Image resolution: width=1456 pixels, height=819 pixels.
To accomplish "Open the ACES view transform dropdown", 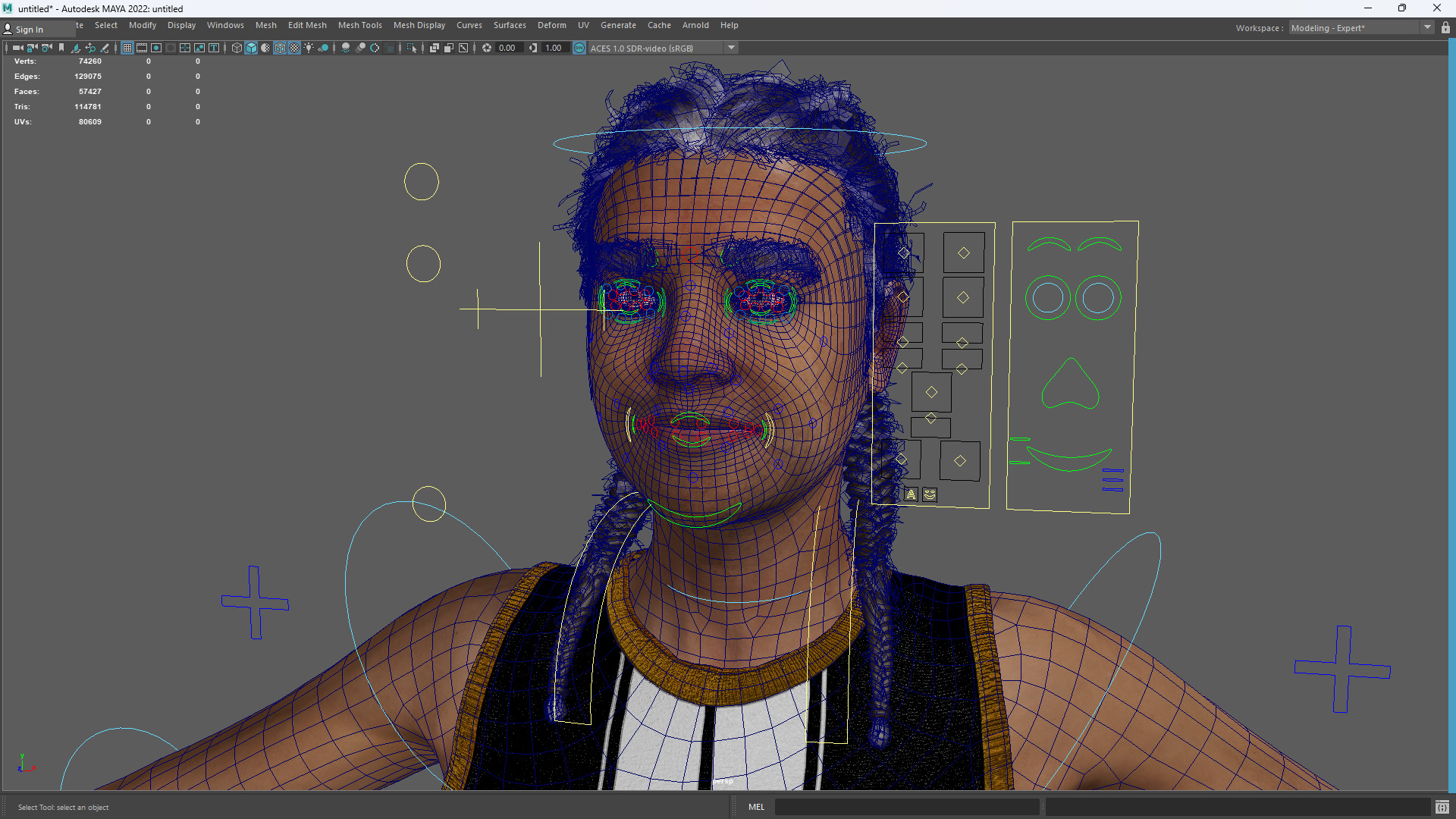I will tap(731, 48).
